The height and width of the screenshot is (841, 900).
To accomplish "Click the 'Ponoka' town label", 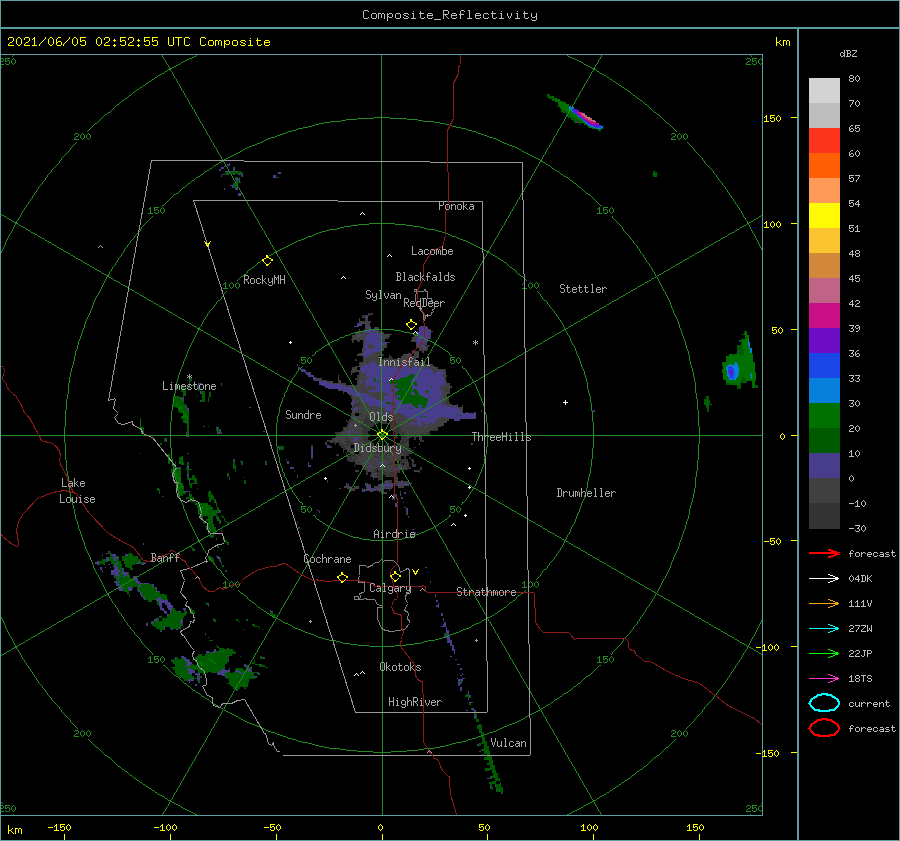I will (x=456, y=206).
